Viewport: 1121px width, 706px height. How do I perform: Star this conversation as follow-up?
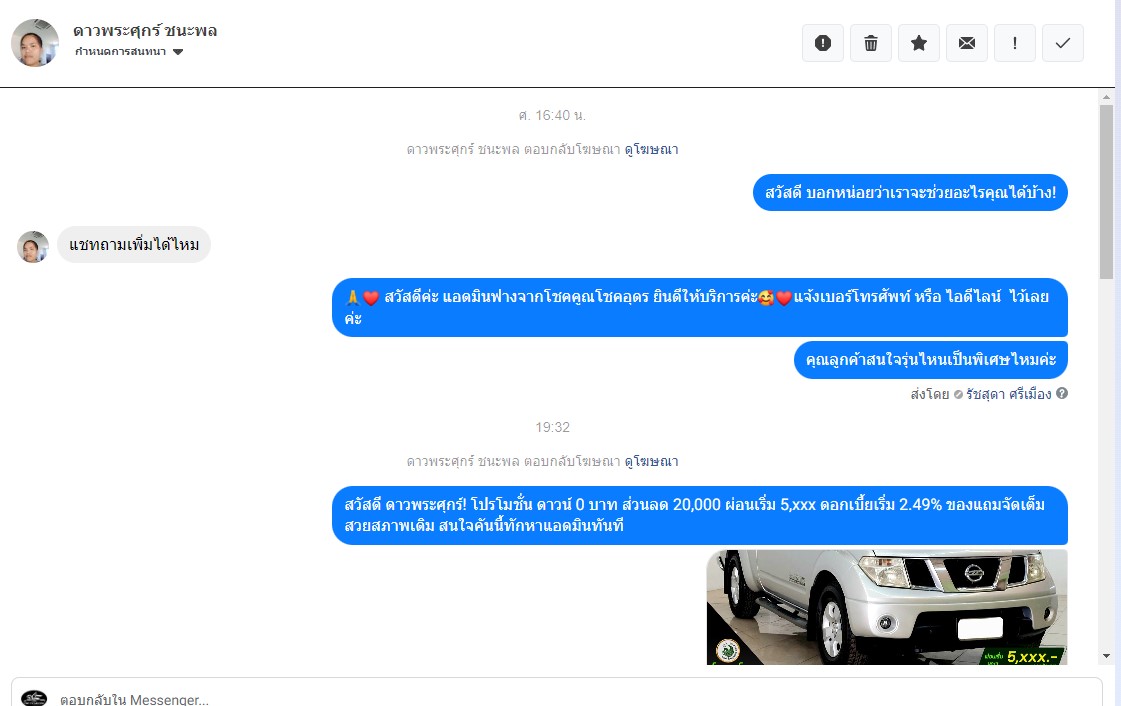pos(919,43)
